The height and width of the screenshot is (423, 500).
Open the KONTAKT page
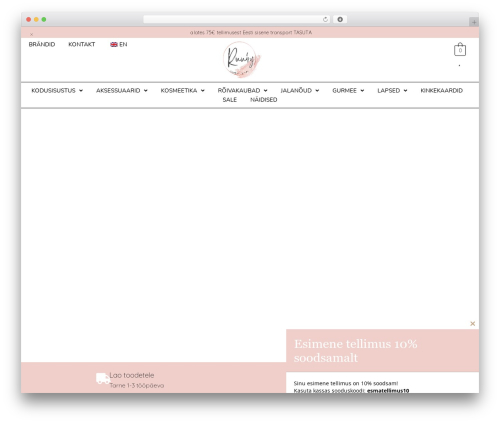[x=82, y=44]
